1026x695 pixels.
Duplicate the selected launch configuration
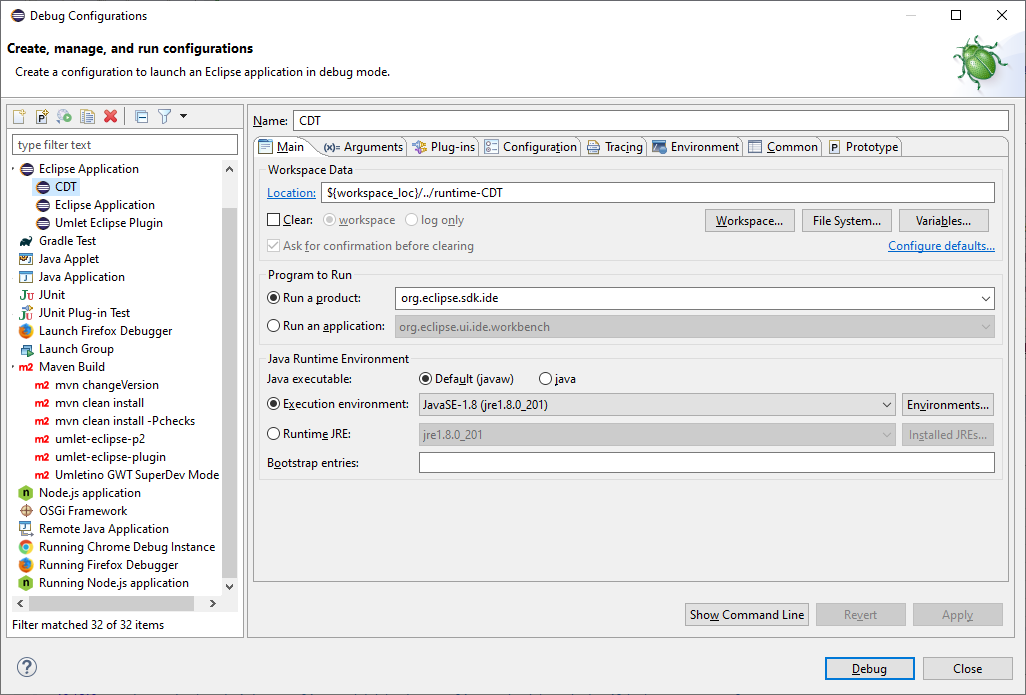pos(87,116)
